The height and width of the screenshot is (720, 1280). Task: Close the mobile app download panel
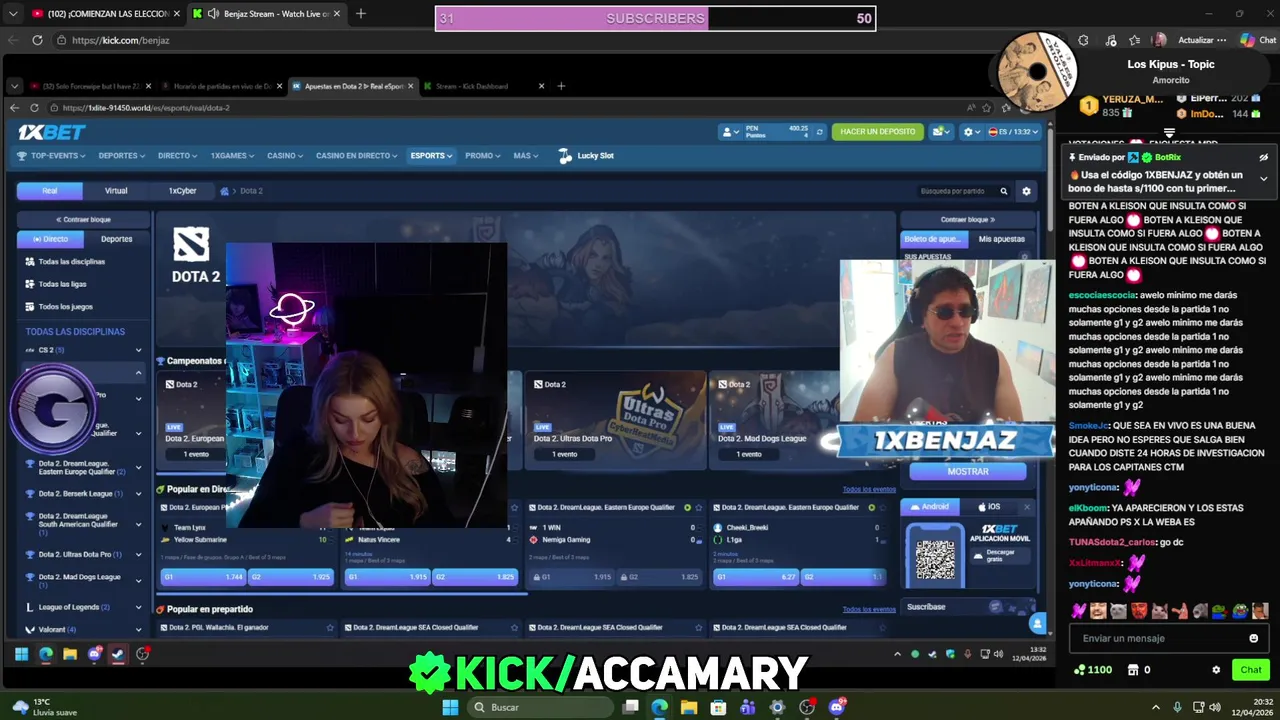[1026, 507]
